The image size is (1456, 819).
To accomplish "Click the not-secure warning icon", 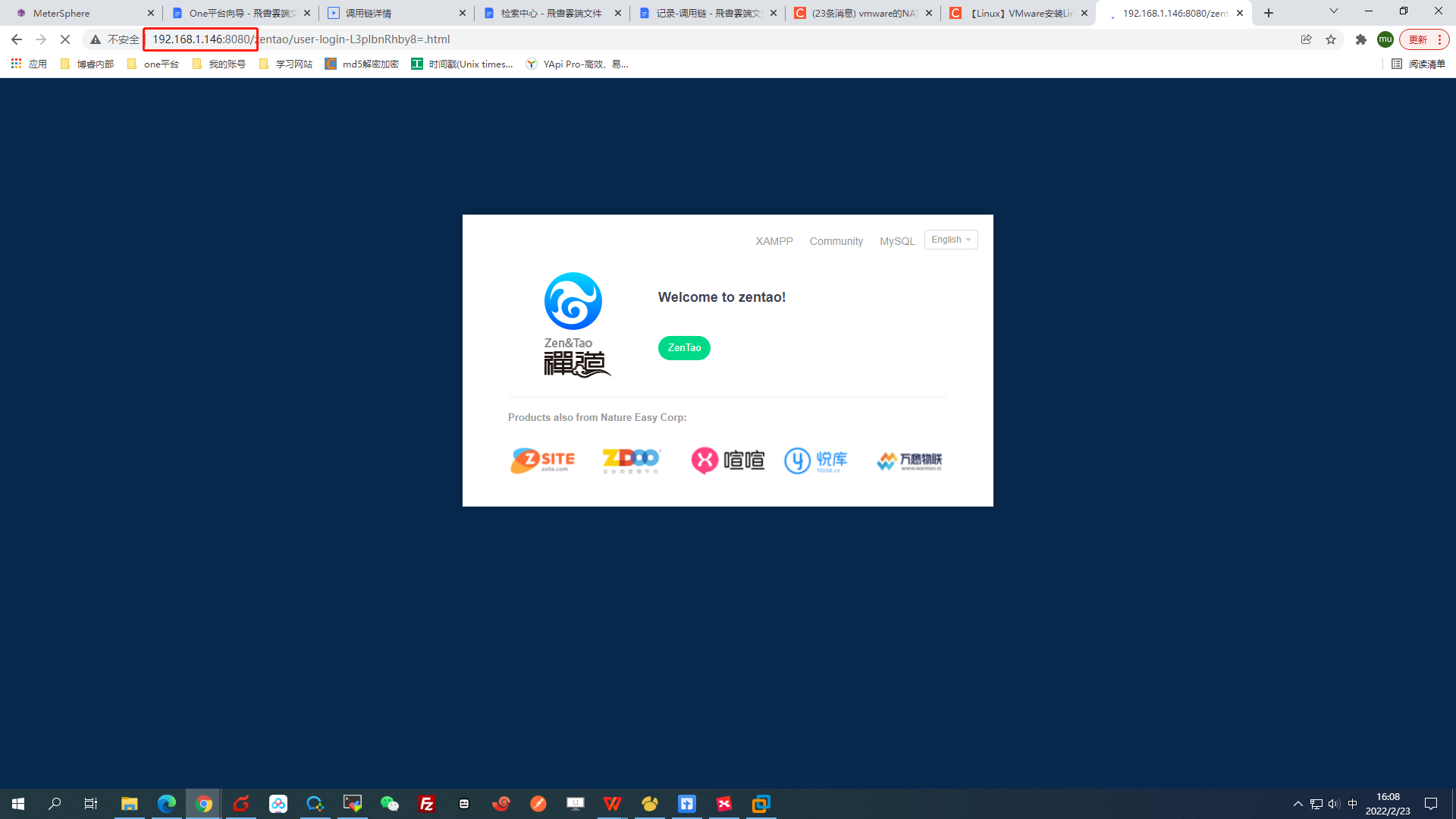I will tap(96, 39).
